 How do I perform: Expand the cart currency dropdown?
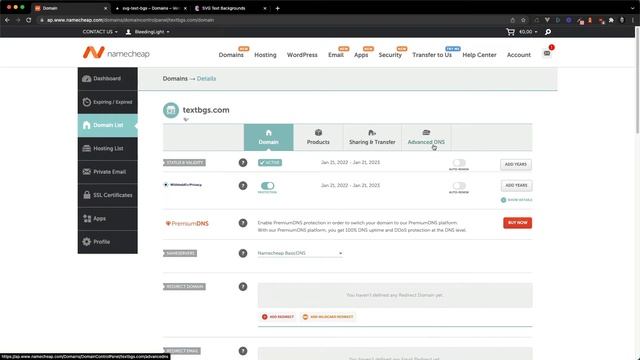click(x=528, y=32)
